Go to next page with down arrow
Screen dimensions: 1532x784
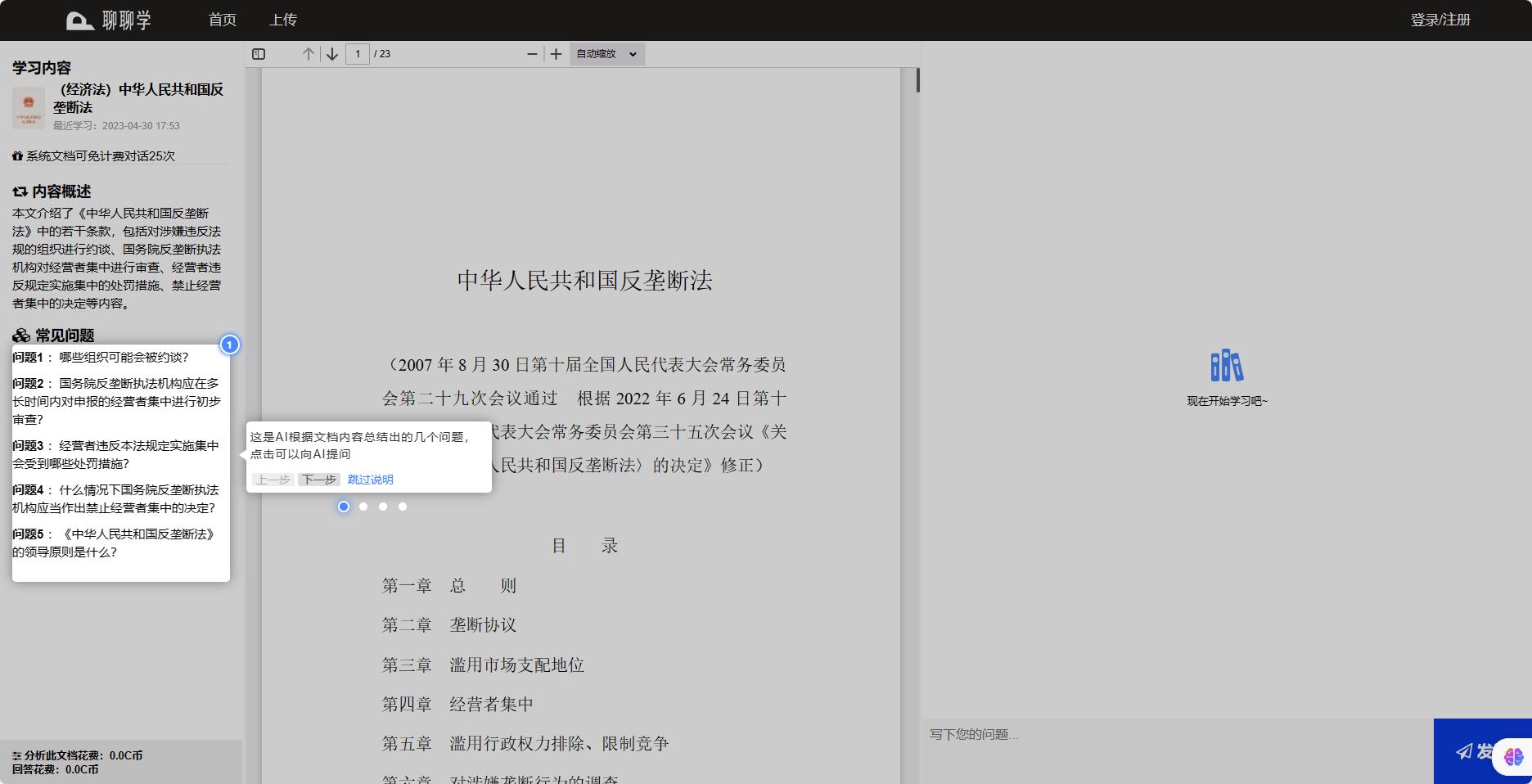pos(332,53)
